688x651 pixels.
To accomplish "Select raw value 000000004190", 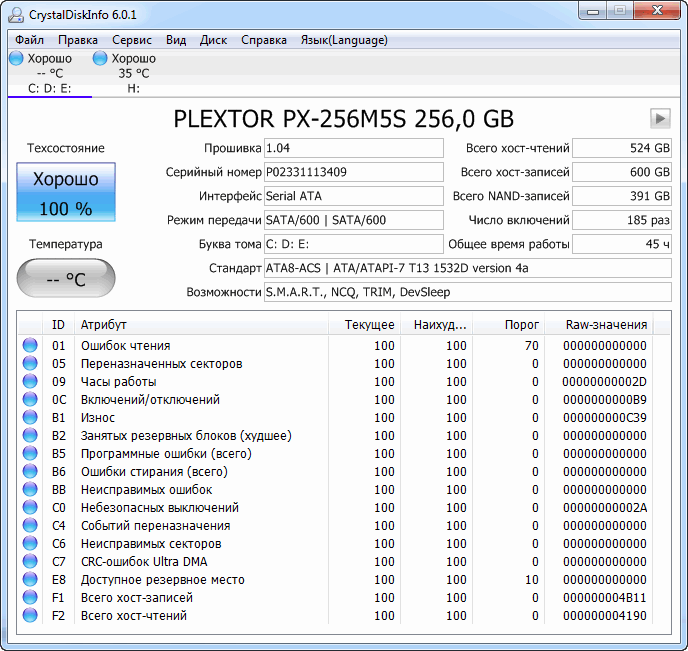I will click(x=605, y=615).
